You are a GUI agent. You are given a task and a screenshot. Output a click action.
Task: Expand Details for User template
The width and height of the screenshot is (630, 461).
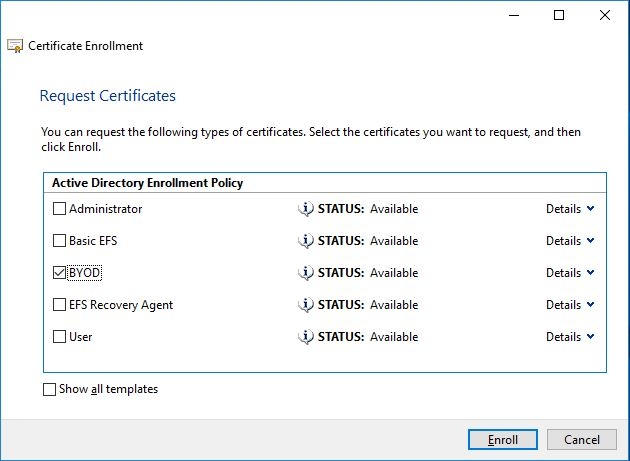coord(570,337)
